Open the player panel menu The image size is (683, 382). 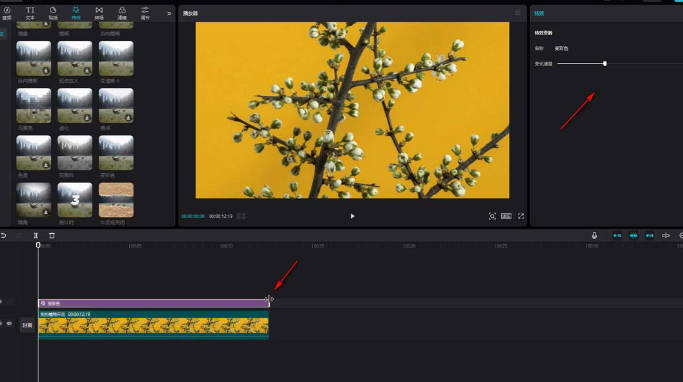pos(517,13)
